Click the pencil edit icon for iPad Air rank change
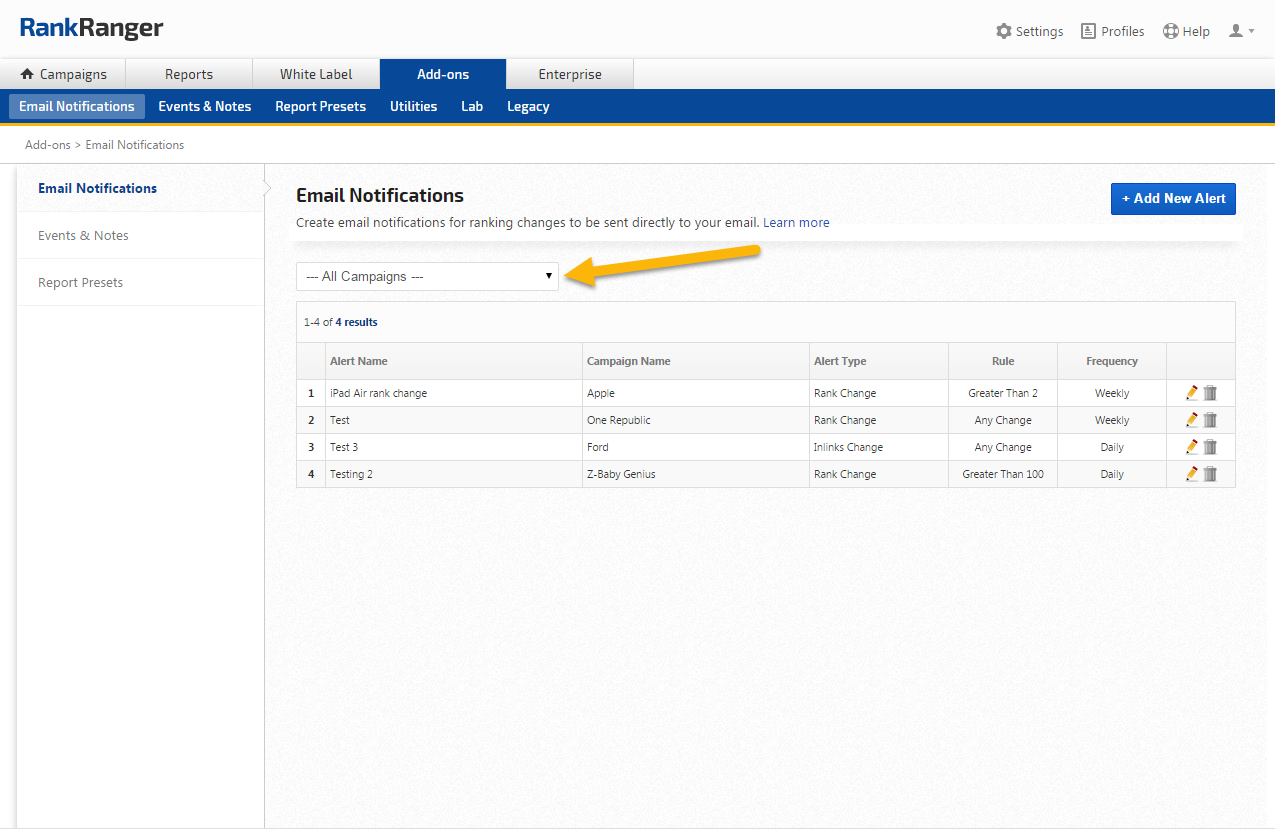This screenshot has width=1275, height=829. point(1191,393)
